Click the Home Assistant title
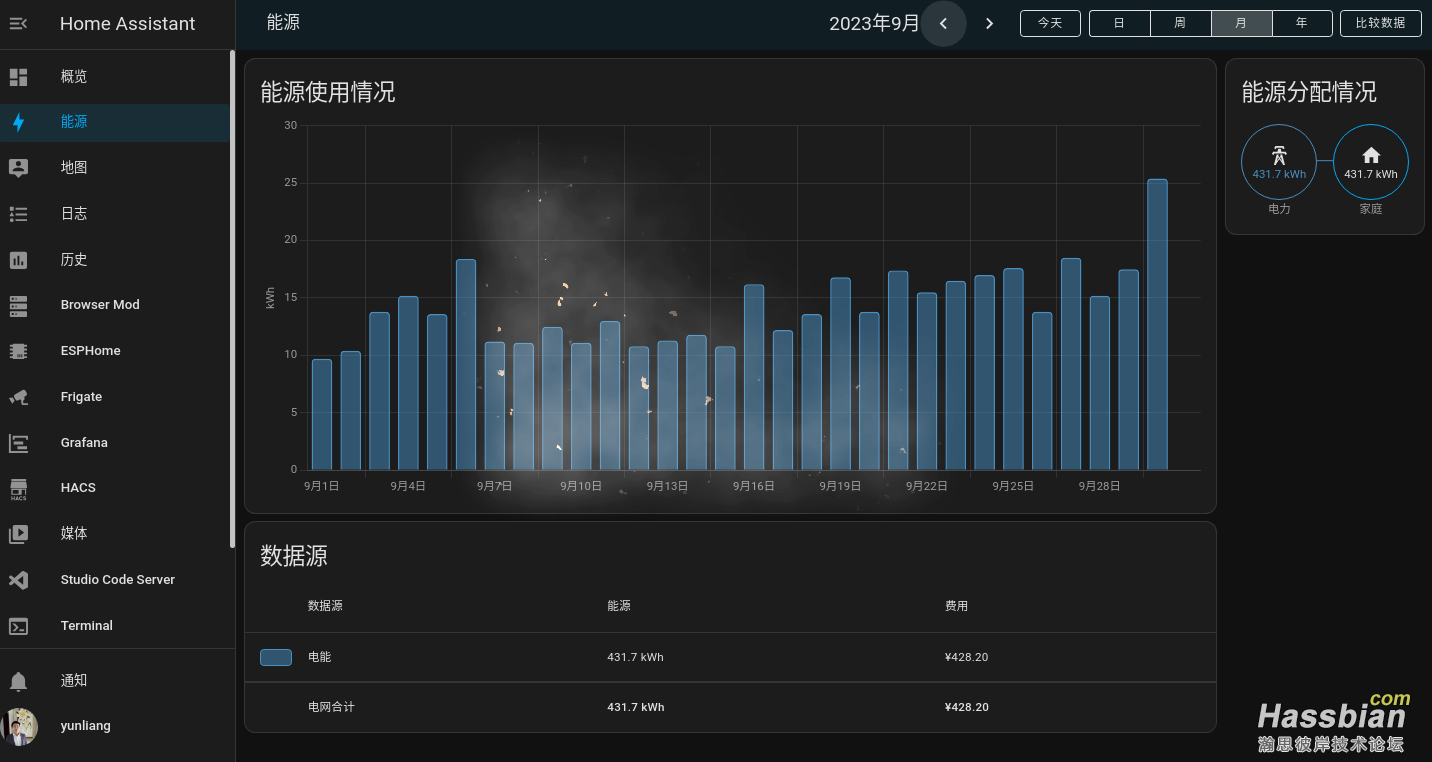1432x762 pixels. (x=127, y=24)
